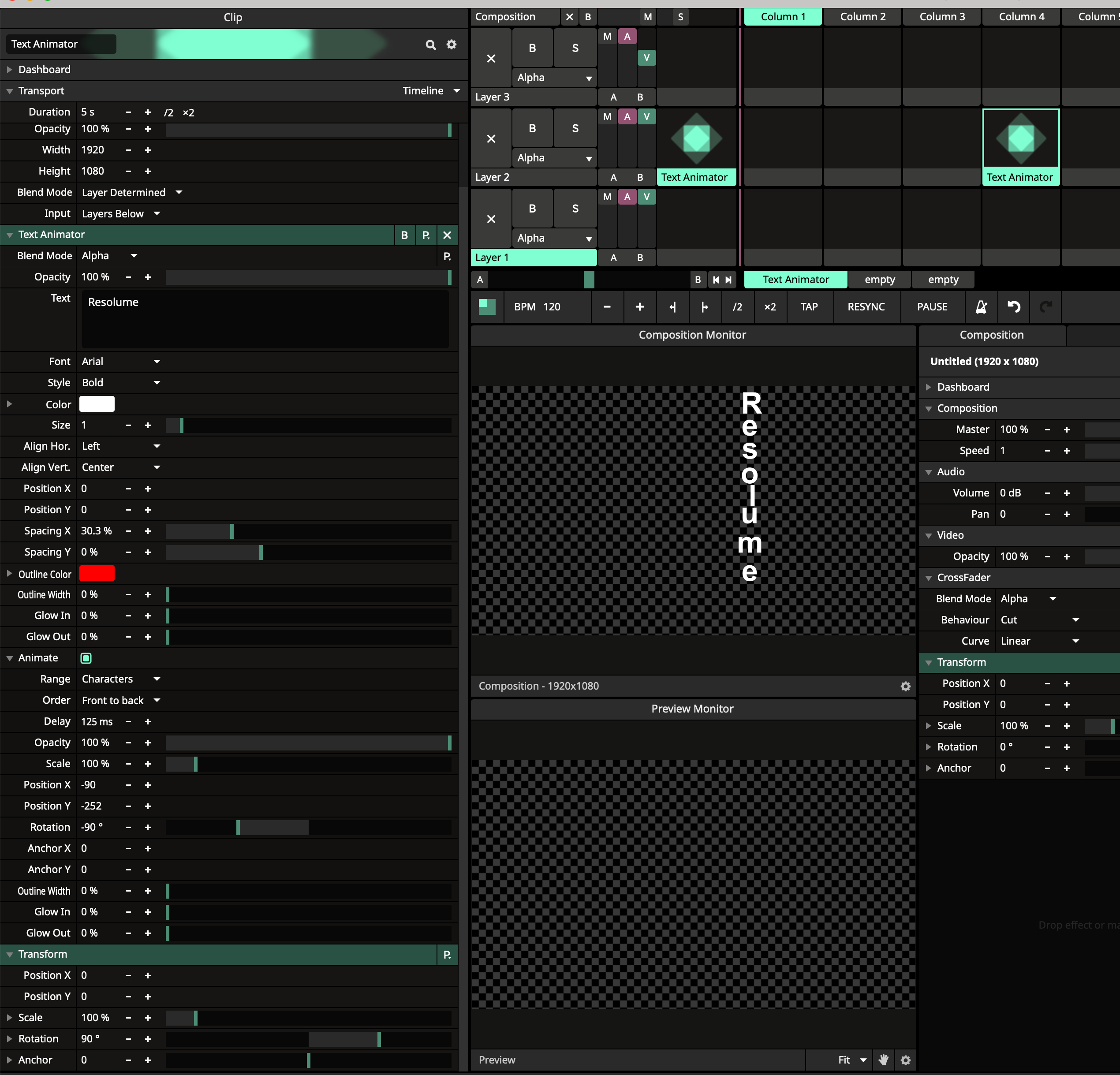The height and width of the screenshot is (1075, 1120).
Task: Select the Column 2 tab
Action: (x=862, y=17)
